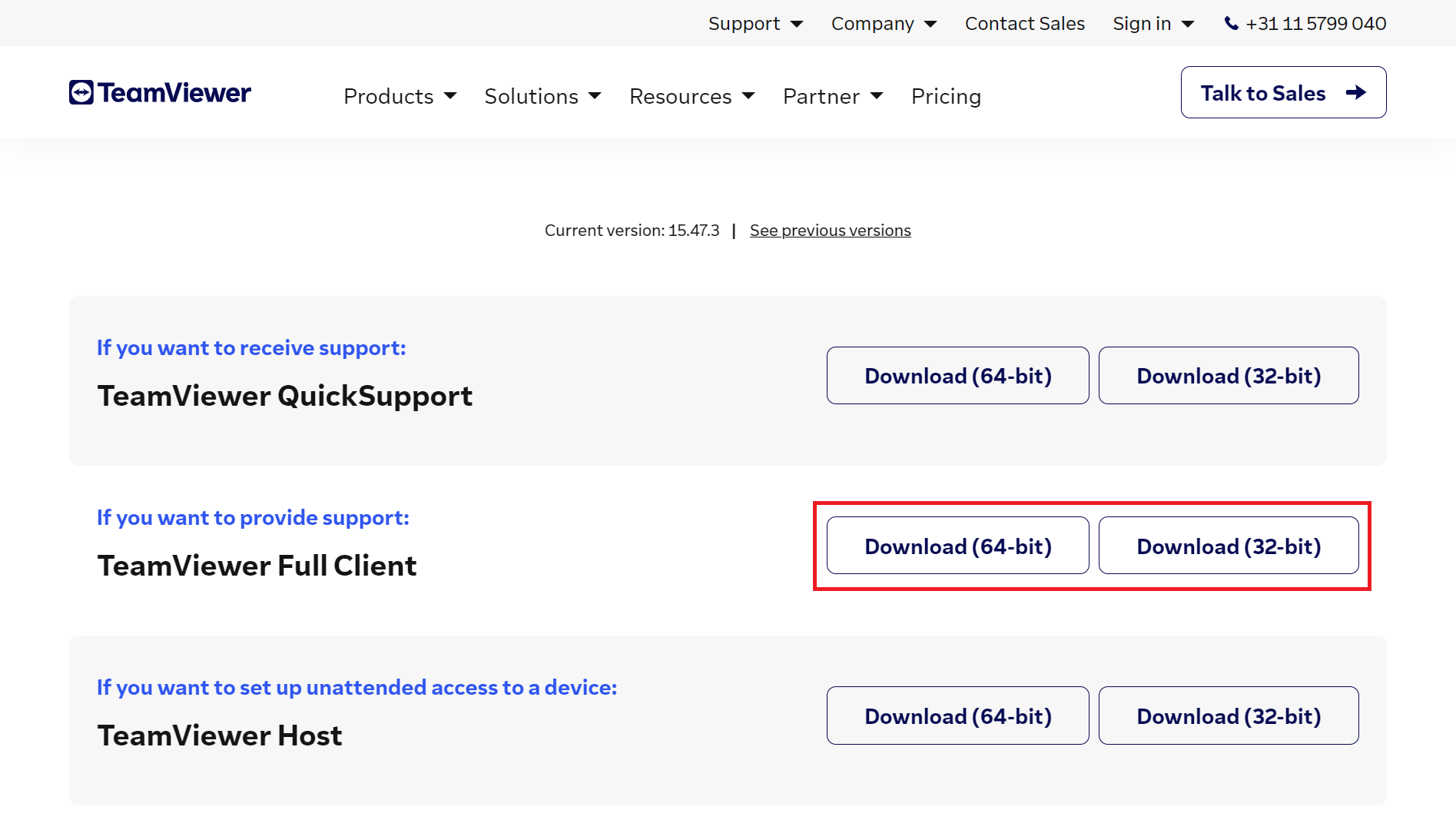Download Full Client 64-bit
This screenshot has height=830, width=1456.
point(958,546)
